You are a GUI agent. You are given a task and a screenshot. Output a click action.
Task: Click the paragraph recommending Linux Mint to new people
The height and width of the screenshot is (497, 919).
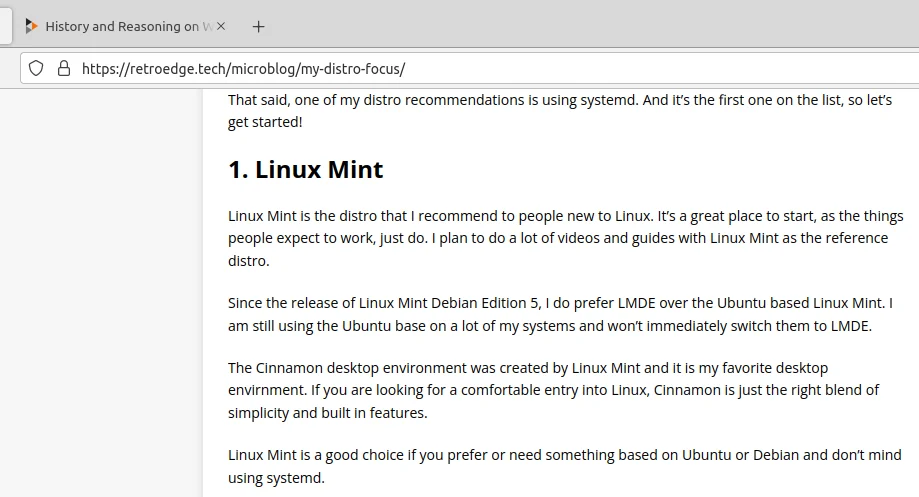pos(566,238)
